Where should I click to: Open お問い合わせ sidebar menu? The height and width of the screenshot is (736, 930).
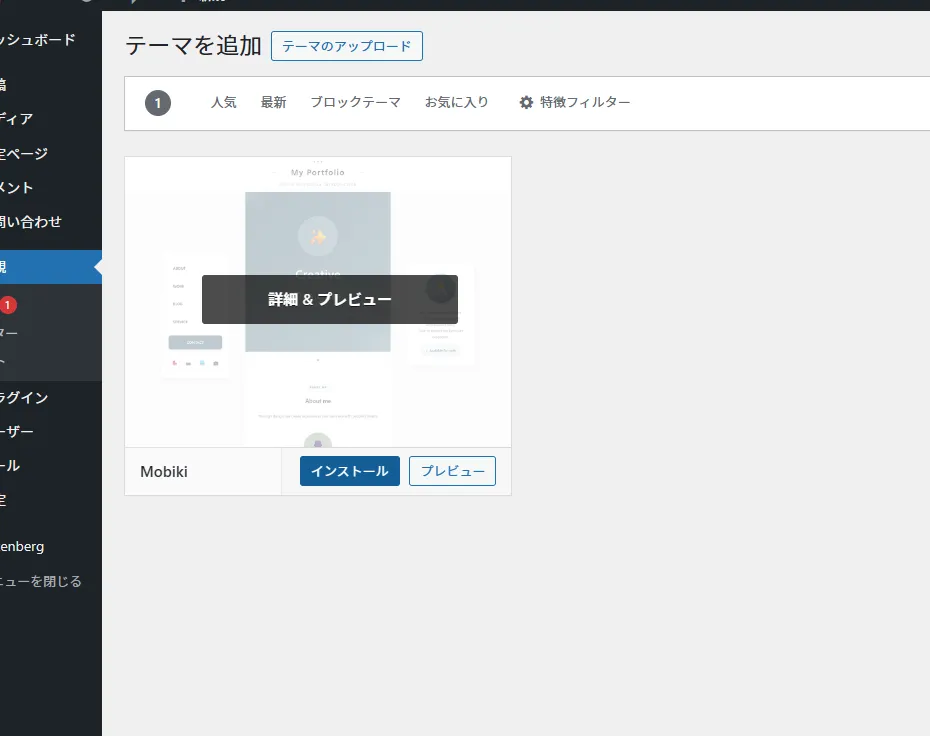34,222
